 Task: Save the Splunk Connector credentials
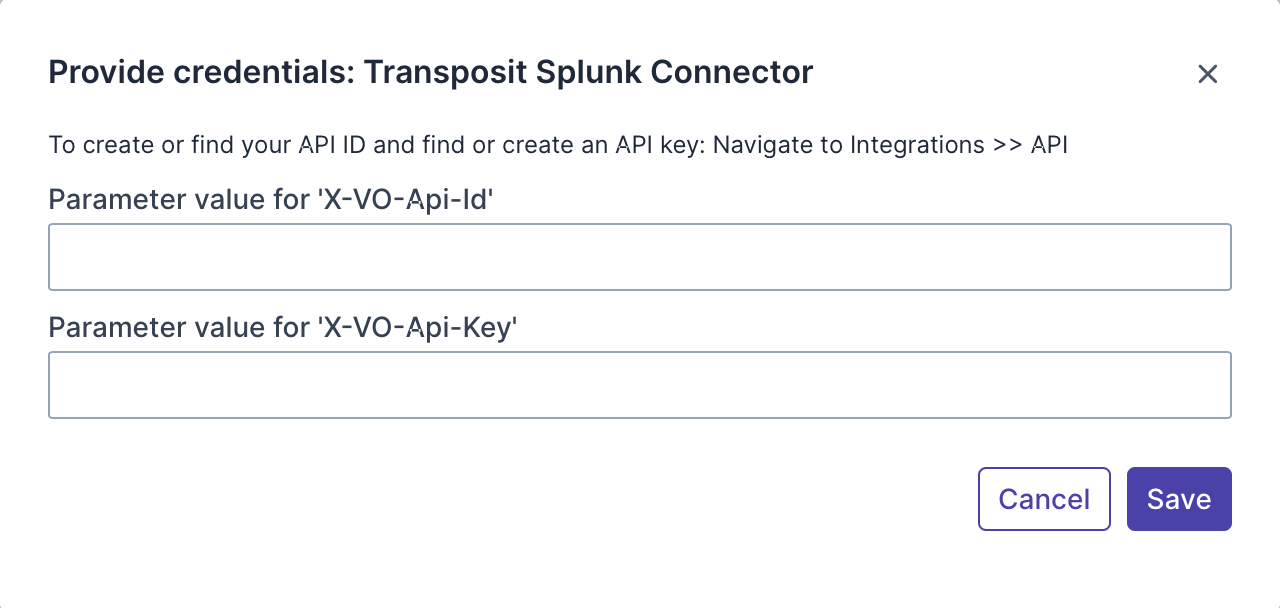(1178, 499)
